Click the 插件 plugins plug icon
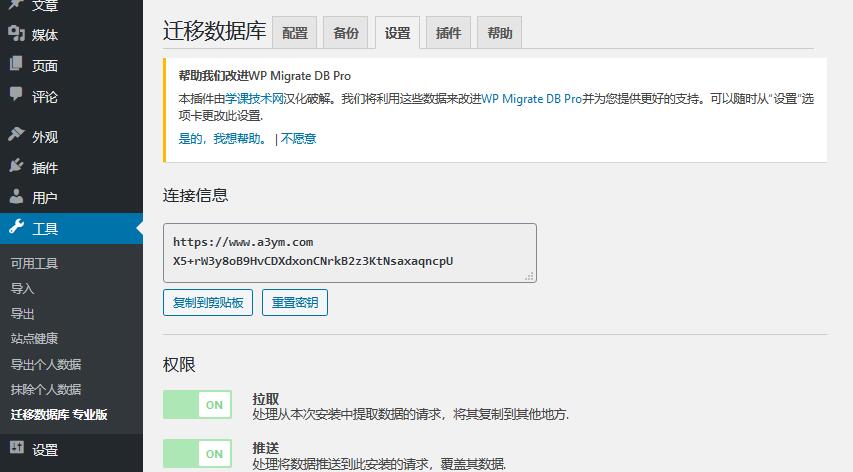853x472 pixels. [x=16, y=165]
